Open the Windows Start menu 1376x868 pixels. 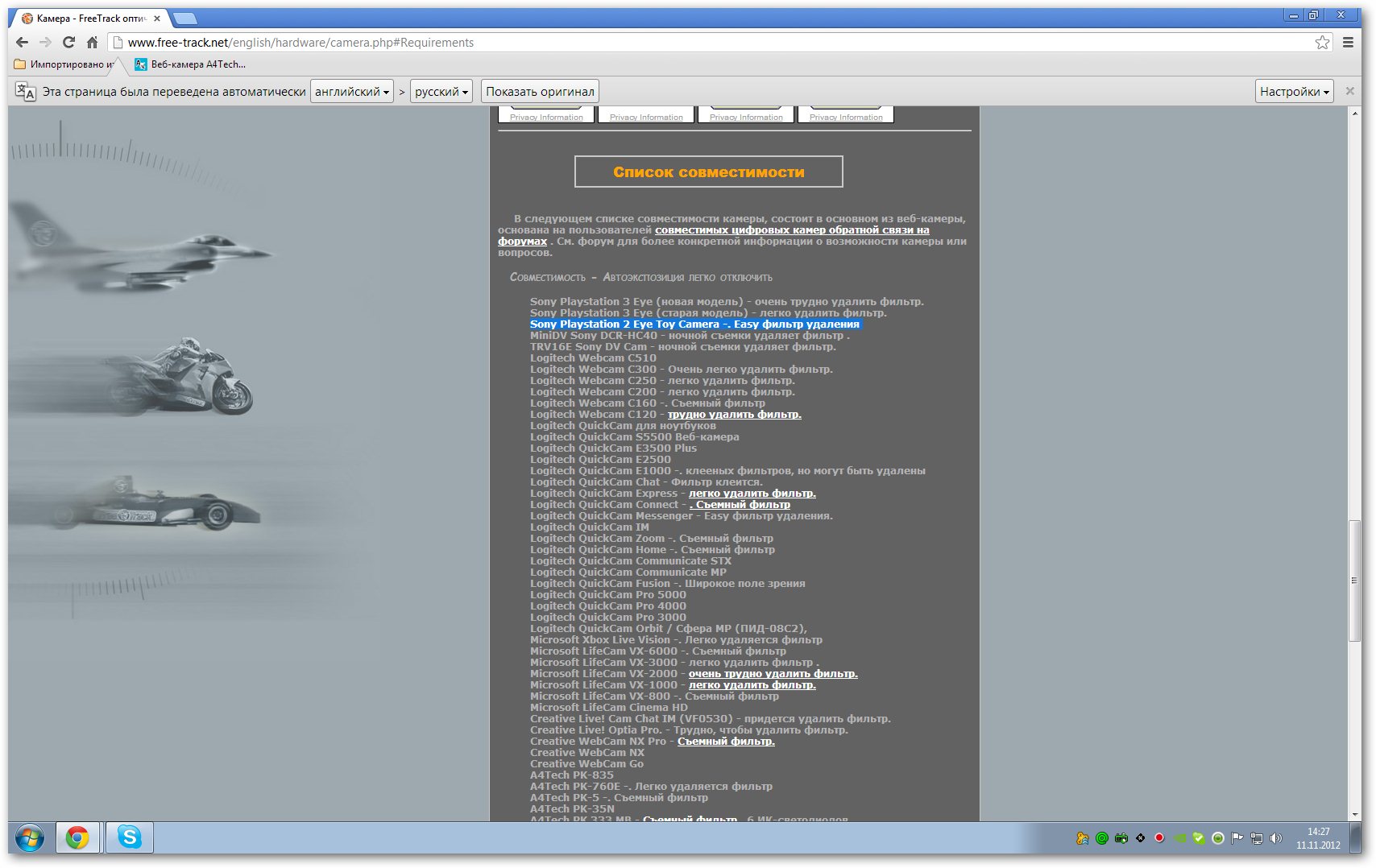coord(30,838)
